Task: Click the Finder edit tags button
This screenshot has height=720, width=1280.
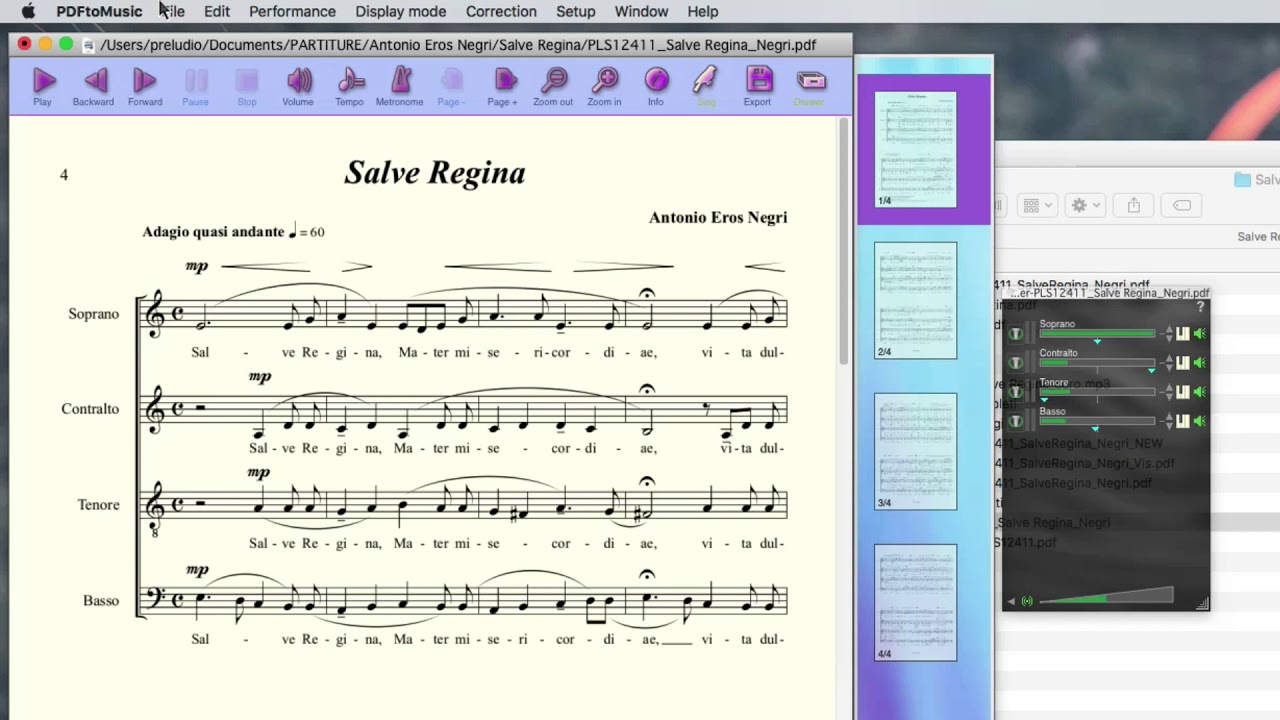Action: click(1182, 205)
